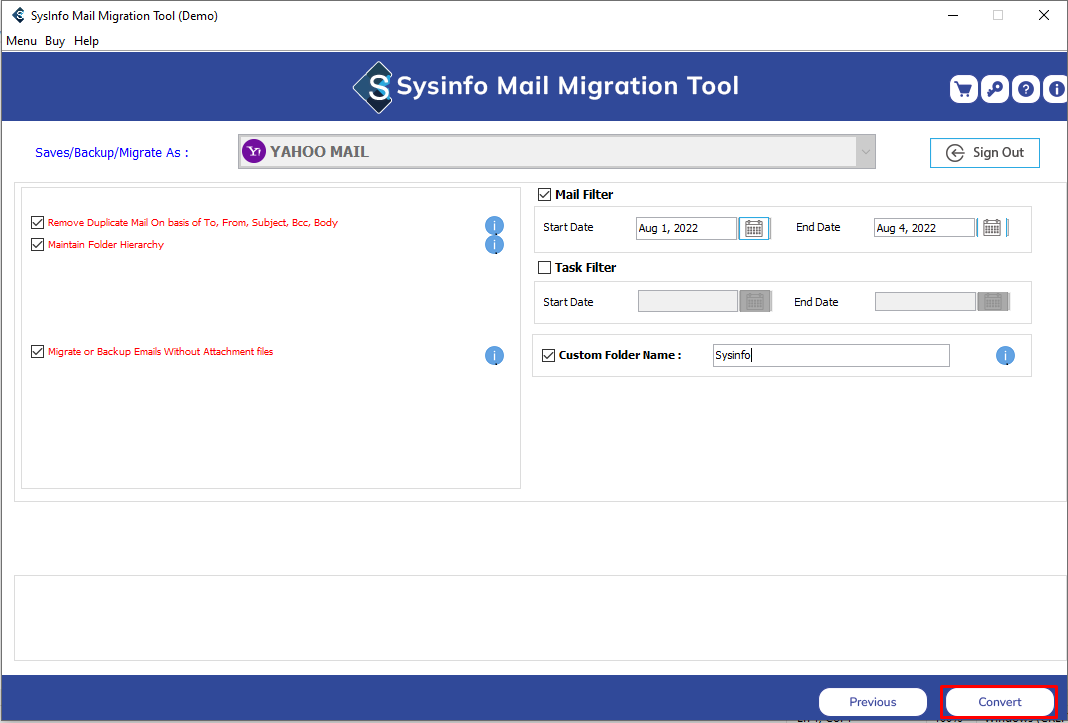The image size is (1068, 723).
Task: Click info icon beside Remove Duplicate Mail
Action: point(494,226)
